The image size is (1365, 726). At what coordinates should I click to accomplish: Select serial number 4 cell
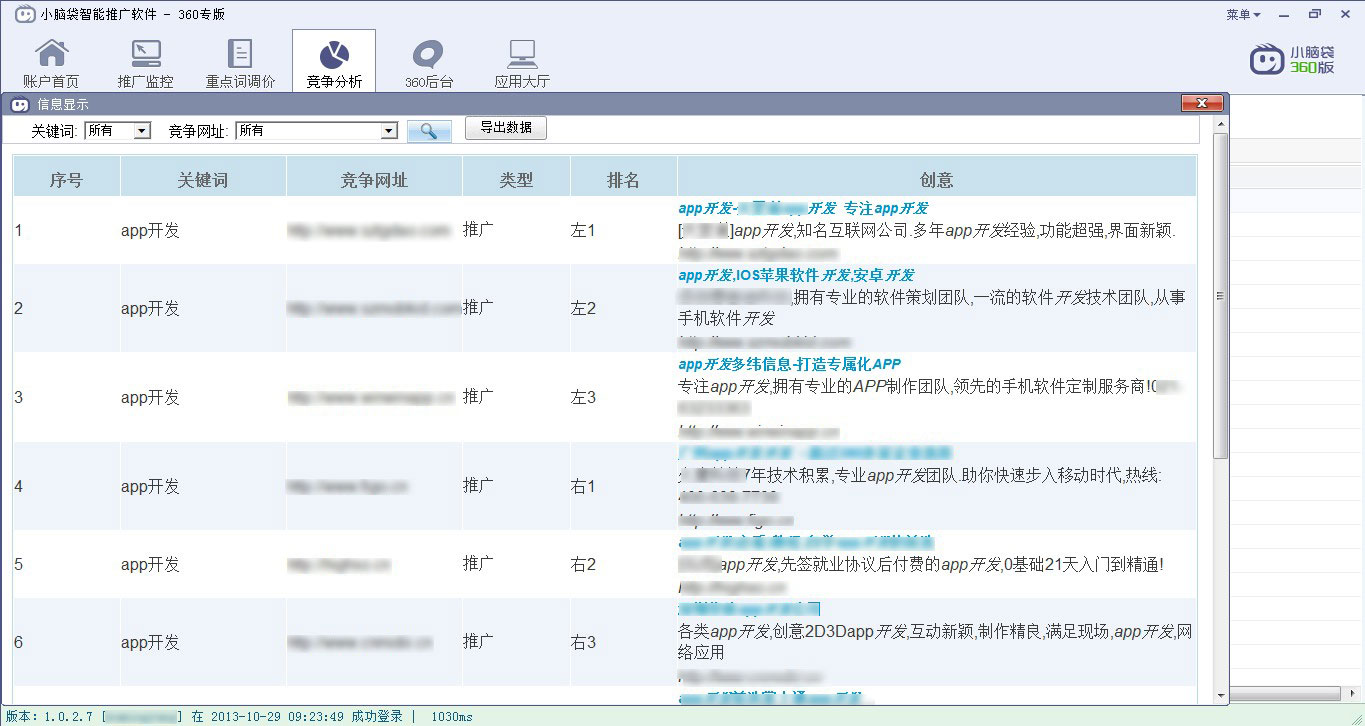(66, 486)
